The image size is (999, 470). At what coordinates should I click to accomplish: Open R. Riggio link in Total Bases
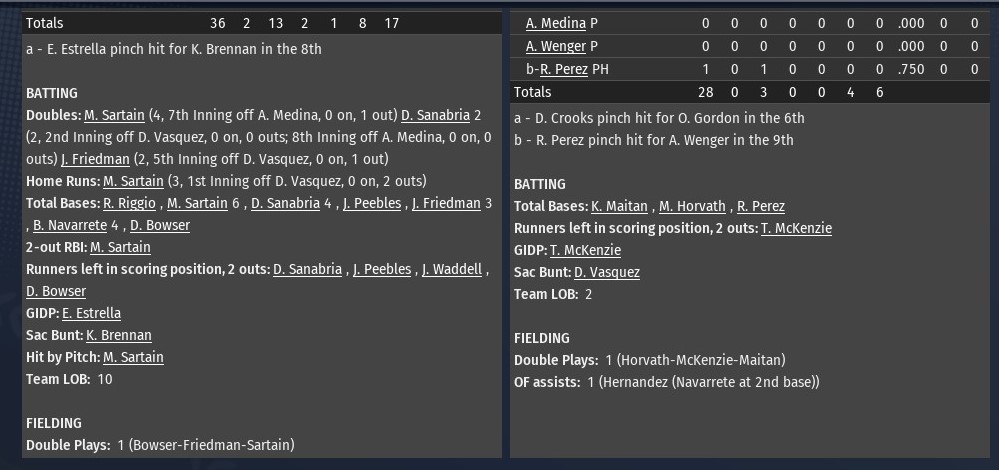(x=128, y=204)
